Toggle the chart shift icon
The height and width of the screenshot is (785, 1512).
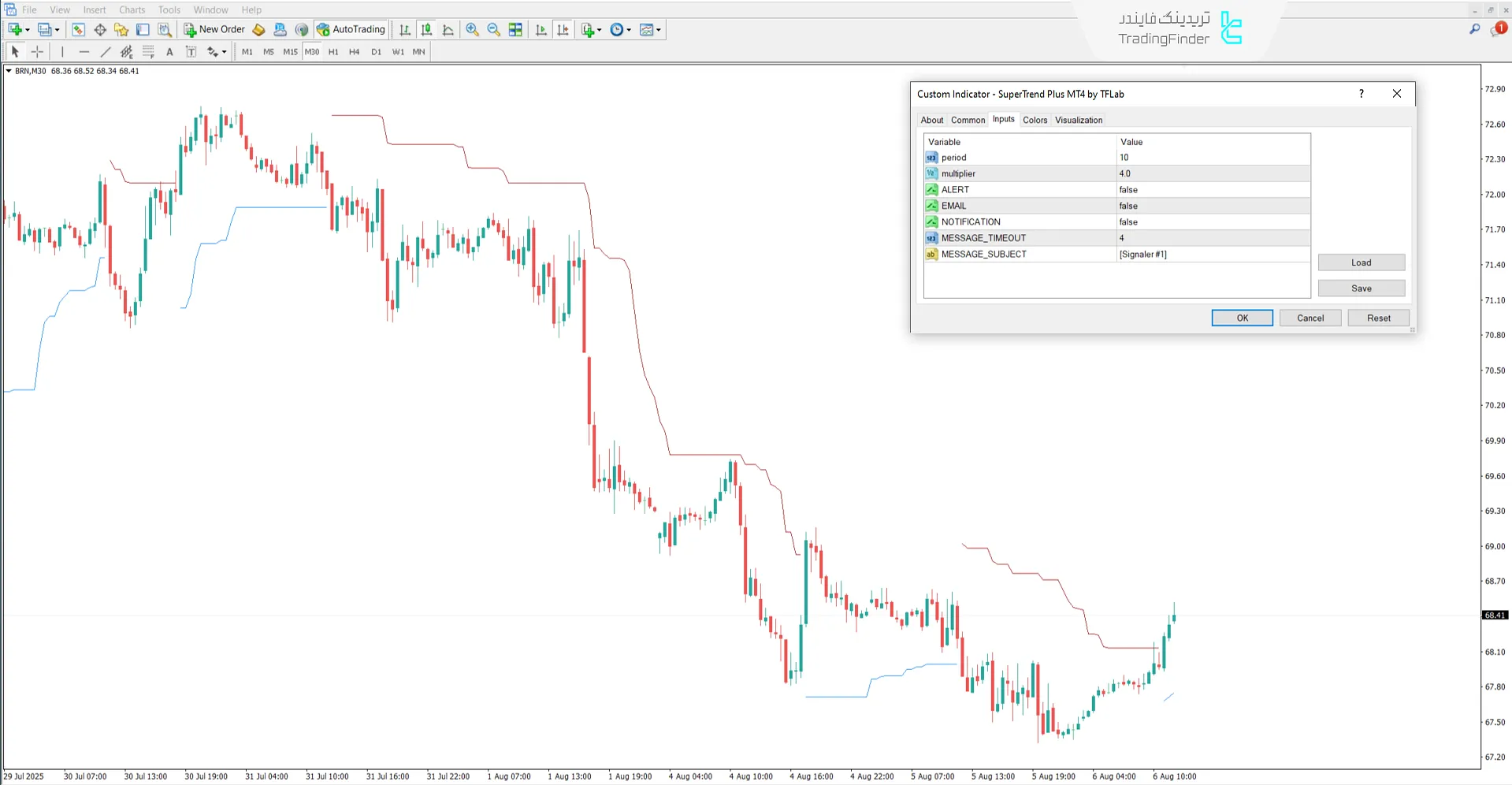563,30
